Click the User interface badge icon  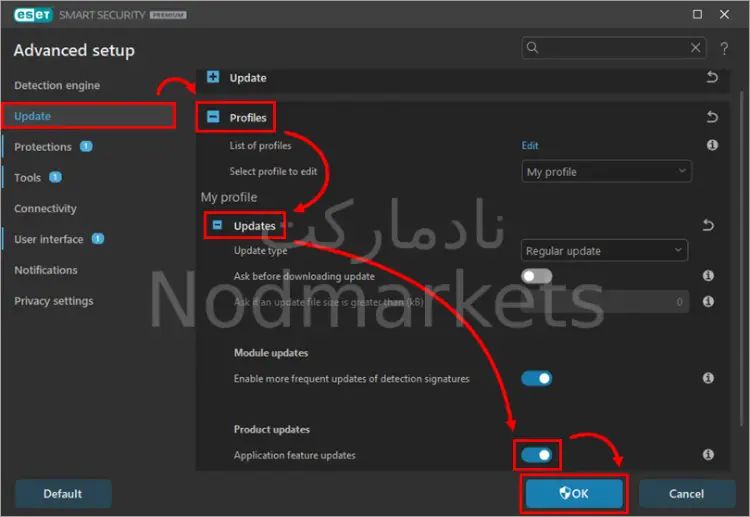[x=98, y=239]
